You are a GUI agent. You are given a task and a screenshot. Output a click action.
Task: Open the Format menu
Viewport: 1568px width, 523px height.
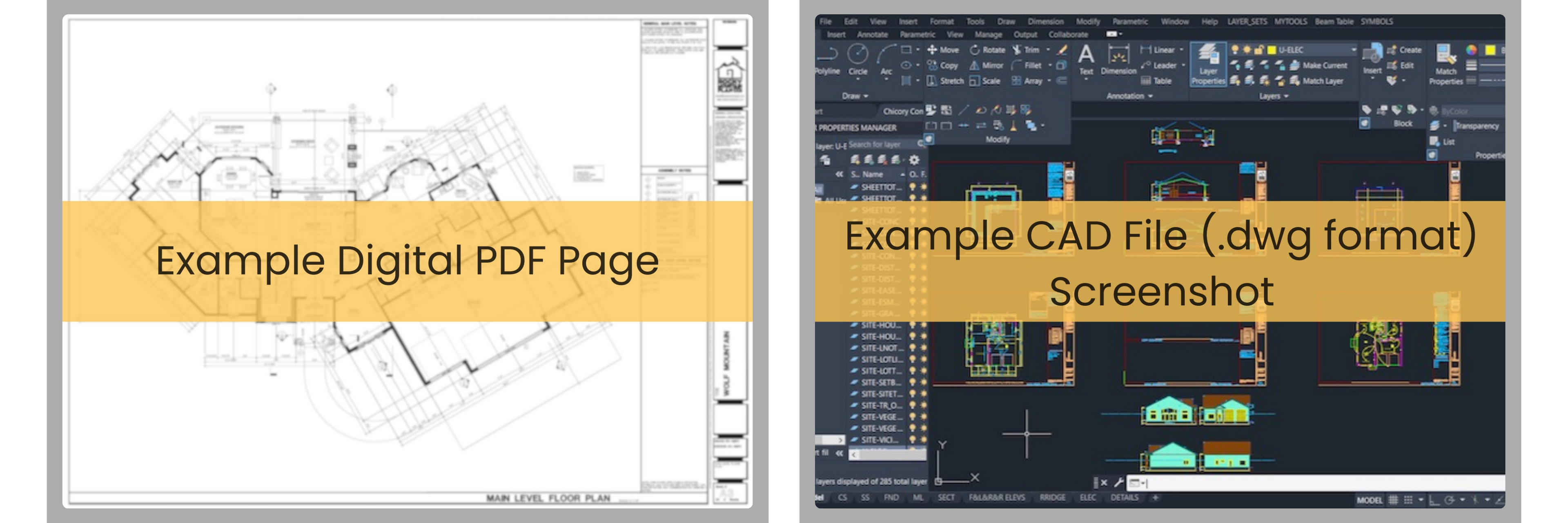[x=942, y=21]
